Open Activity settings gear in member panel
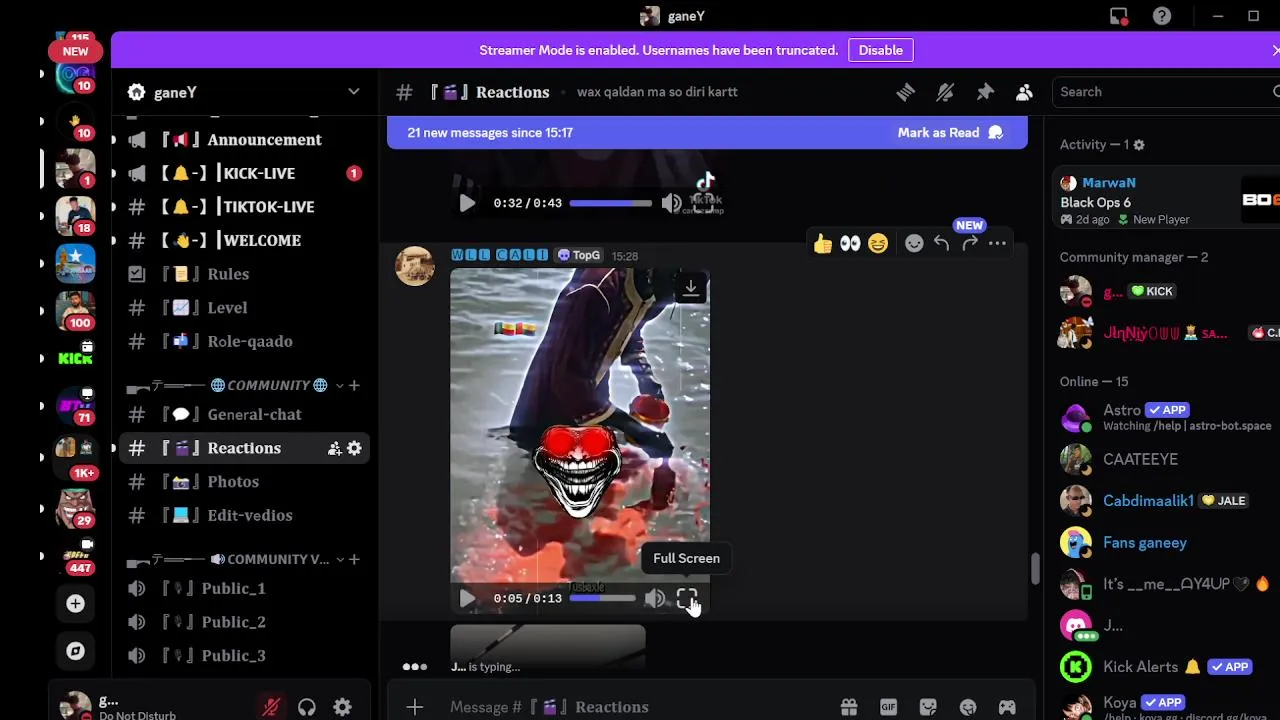1280x720 pixels. point(1138,145)
